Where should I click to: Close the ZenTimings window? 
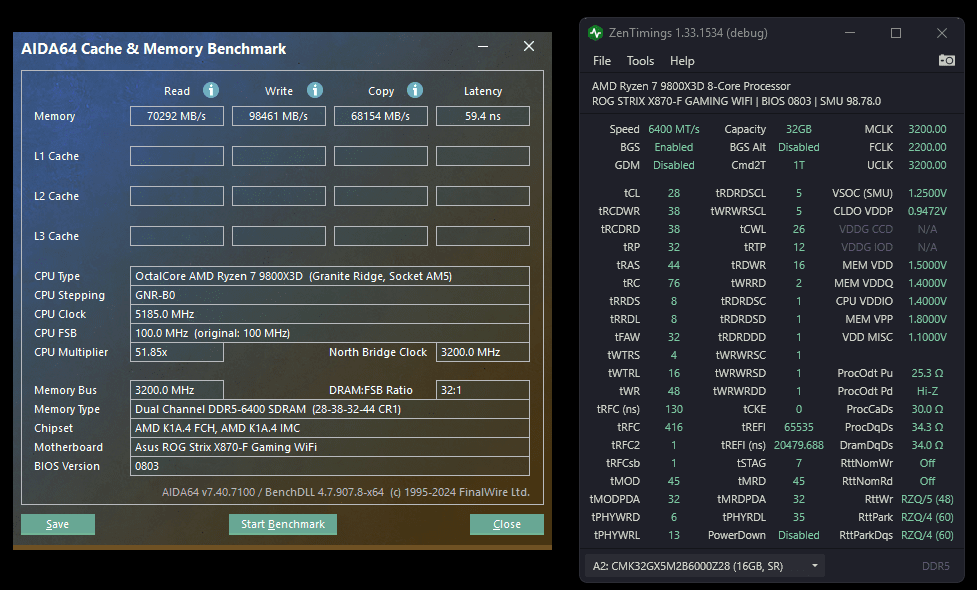point(941,33)
